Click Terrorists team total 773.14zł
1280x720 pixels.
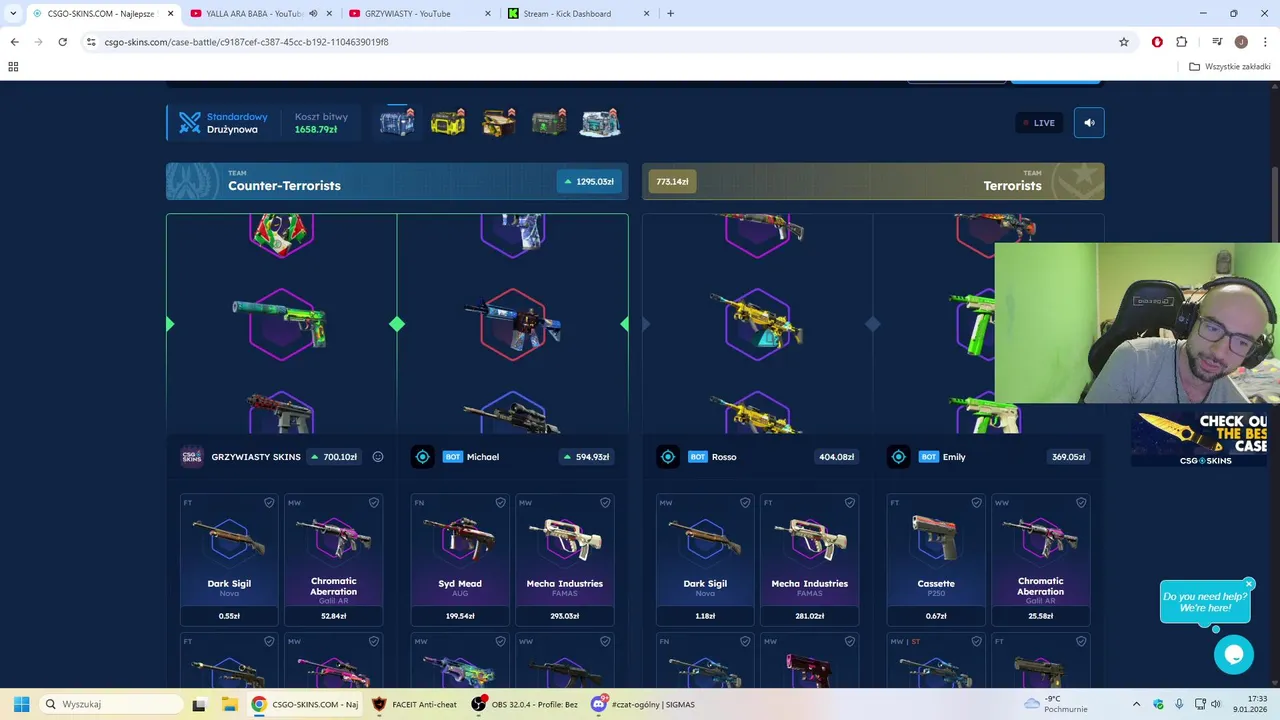[x=672, y=182]
